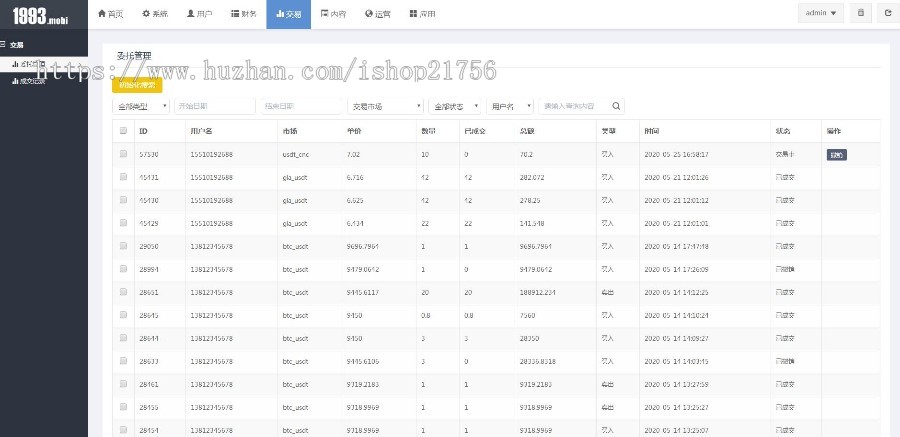This screenshot has height=437, width=900.
Task: Click the 时间 column header
Action: coord(651,132)
